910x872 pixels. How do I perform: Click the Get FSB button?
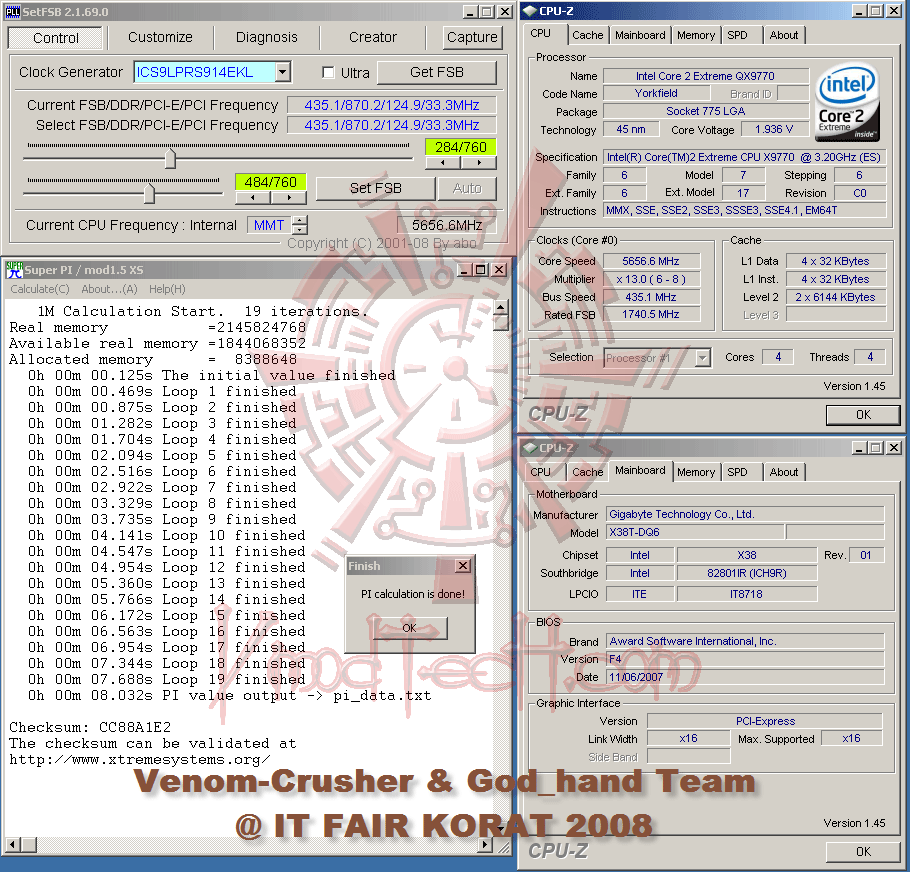(x=436, y=73)
